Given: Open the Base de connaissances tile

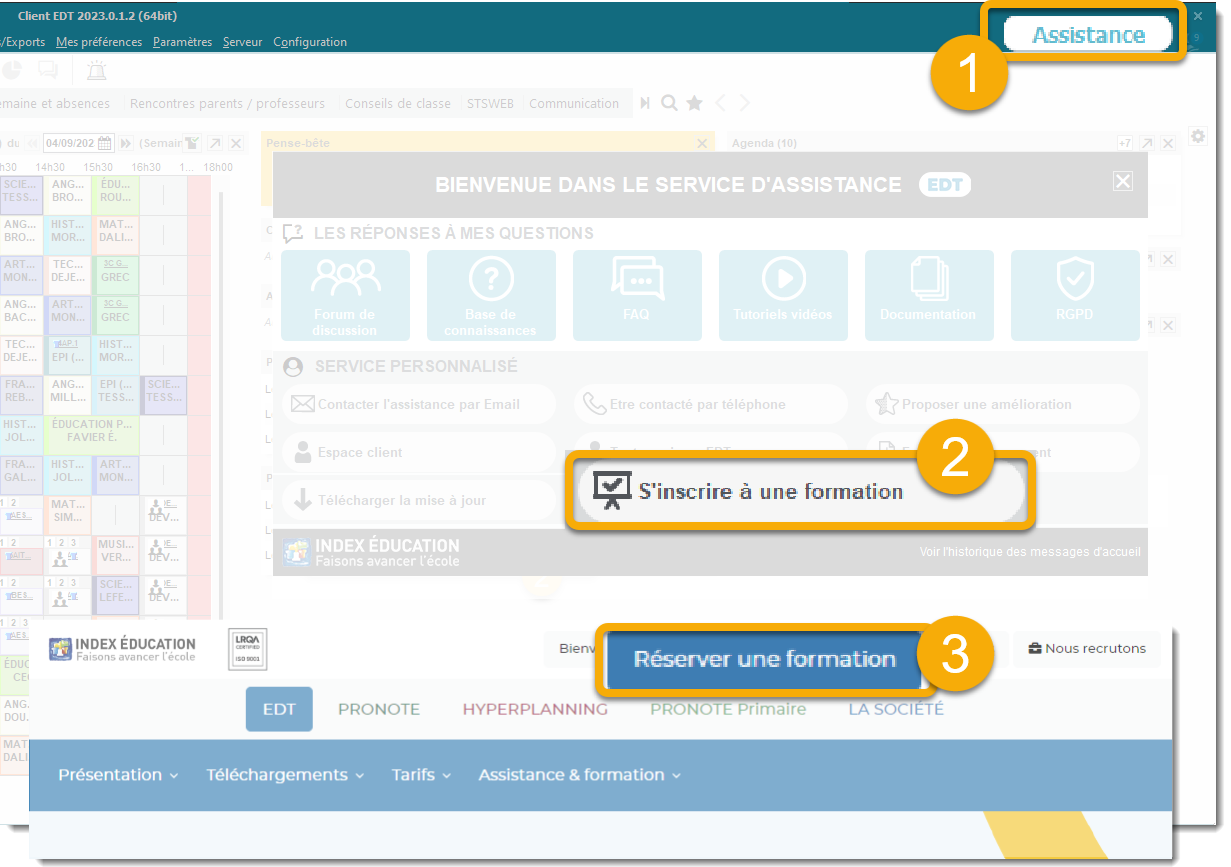Looking at the screenshot, I should [491, 295].
